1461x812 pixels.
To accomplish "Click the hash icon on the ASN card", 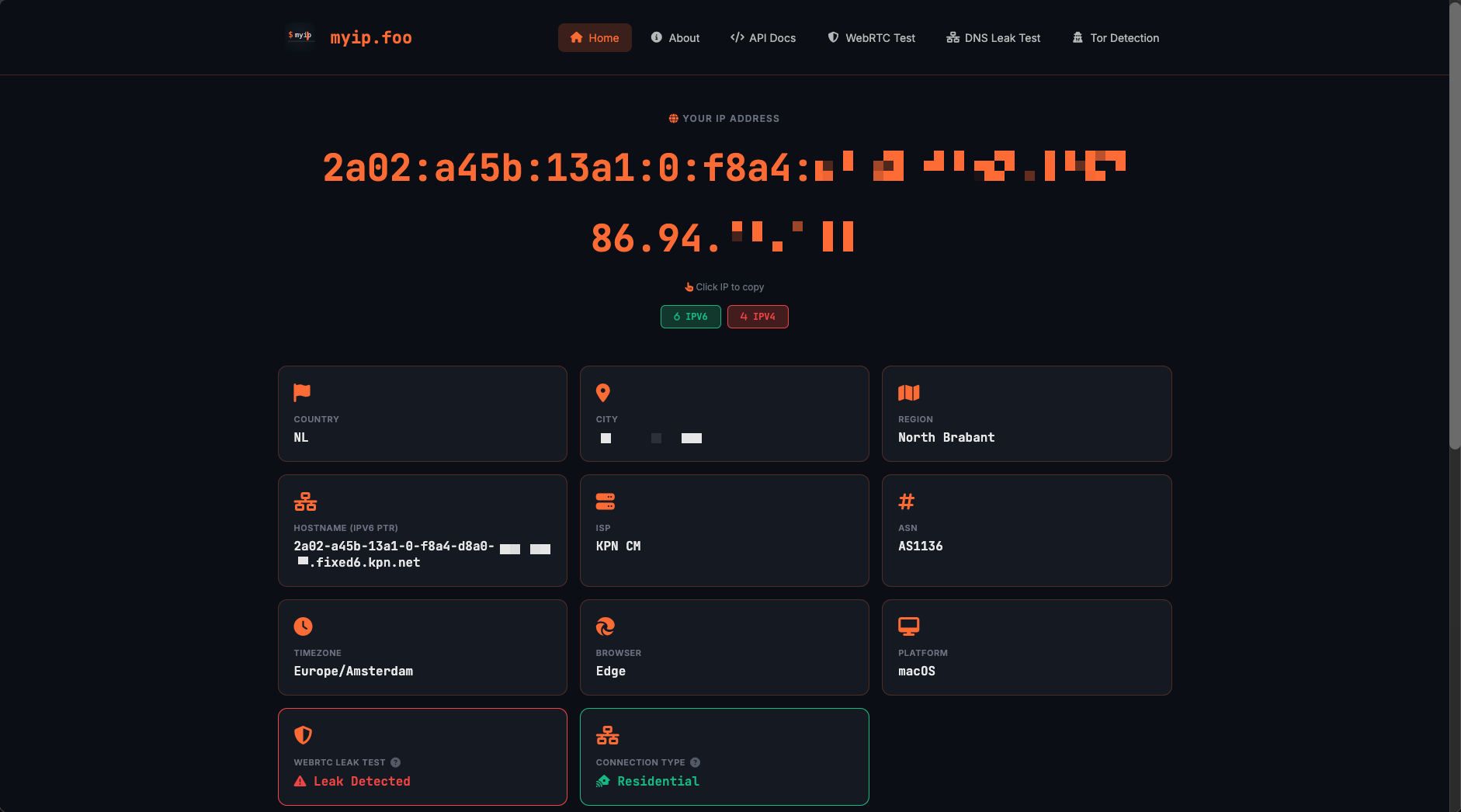I will 907,501.
